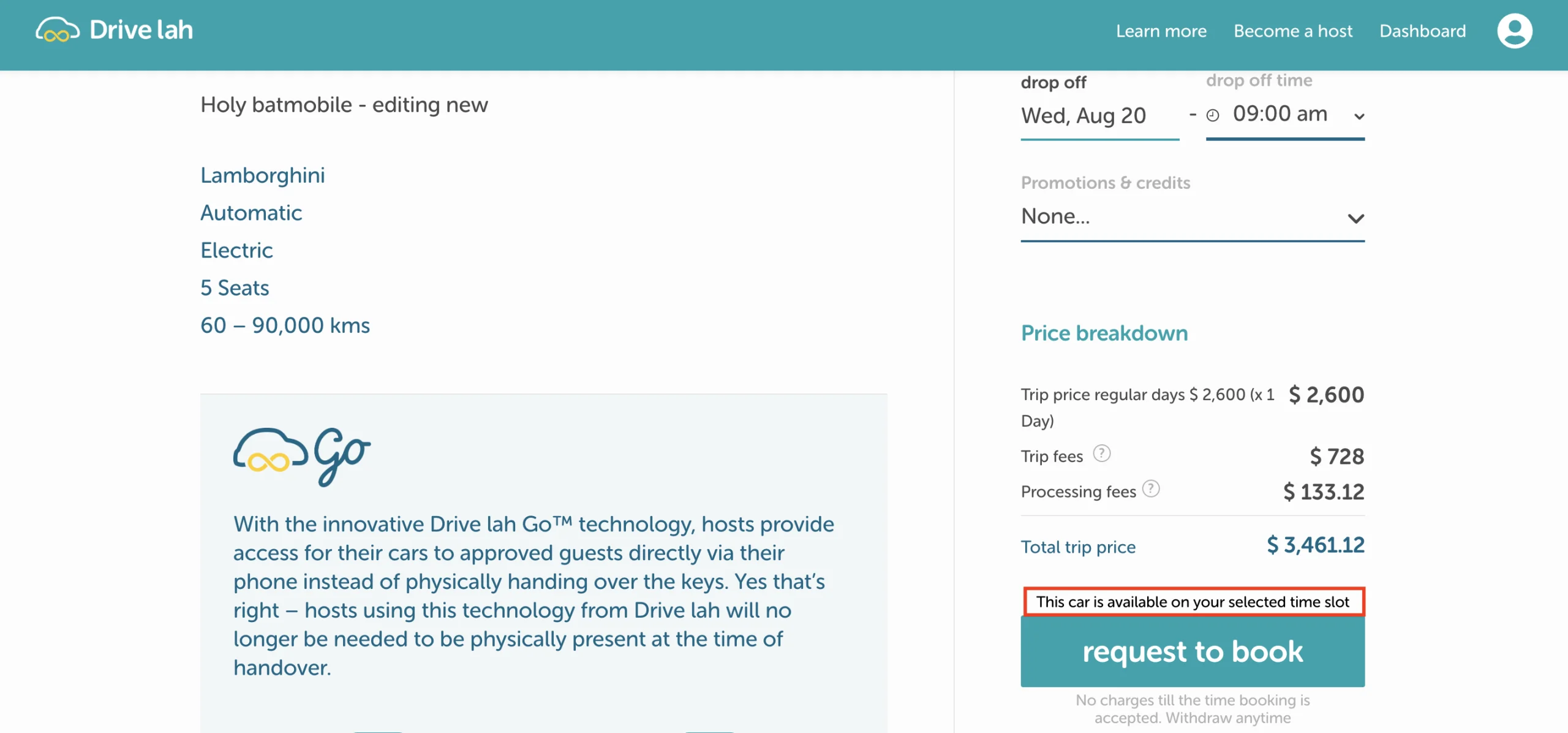The height and width of the screenshot is (733, 1568).
Task: Click Learn more in the navigation bar
Action: coord(1161,31)
